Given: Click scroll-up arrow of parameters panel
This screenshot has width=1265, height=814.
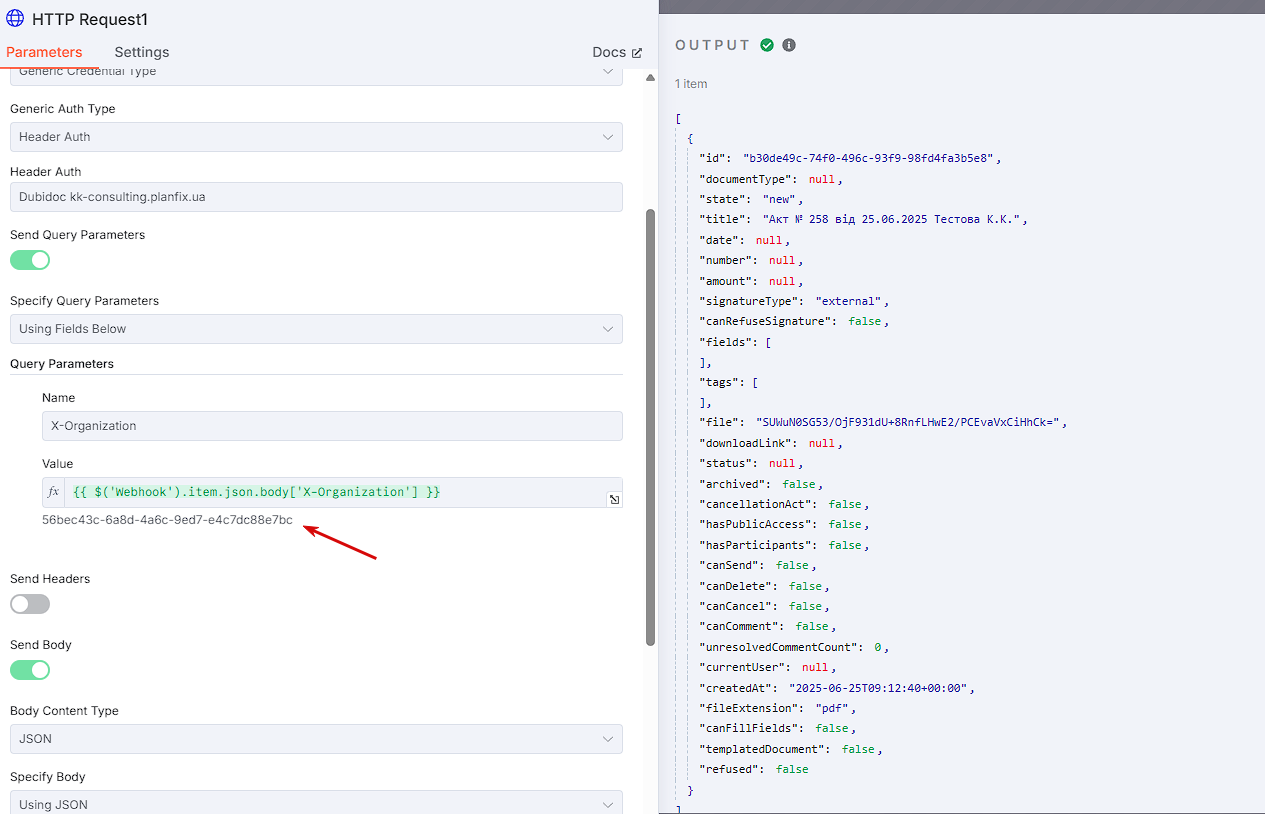Looking at the screenshot, I should tap(651, 77).
